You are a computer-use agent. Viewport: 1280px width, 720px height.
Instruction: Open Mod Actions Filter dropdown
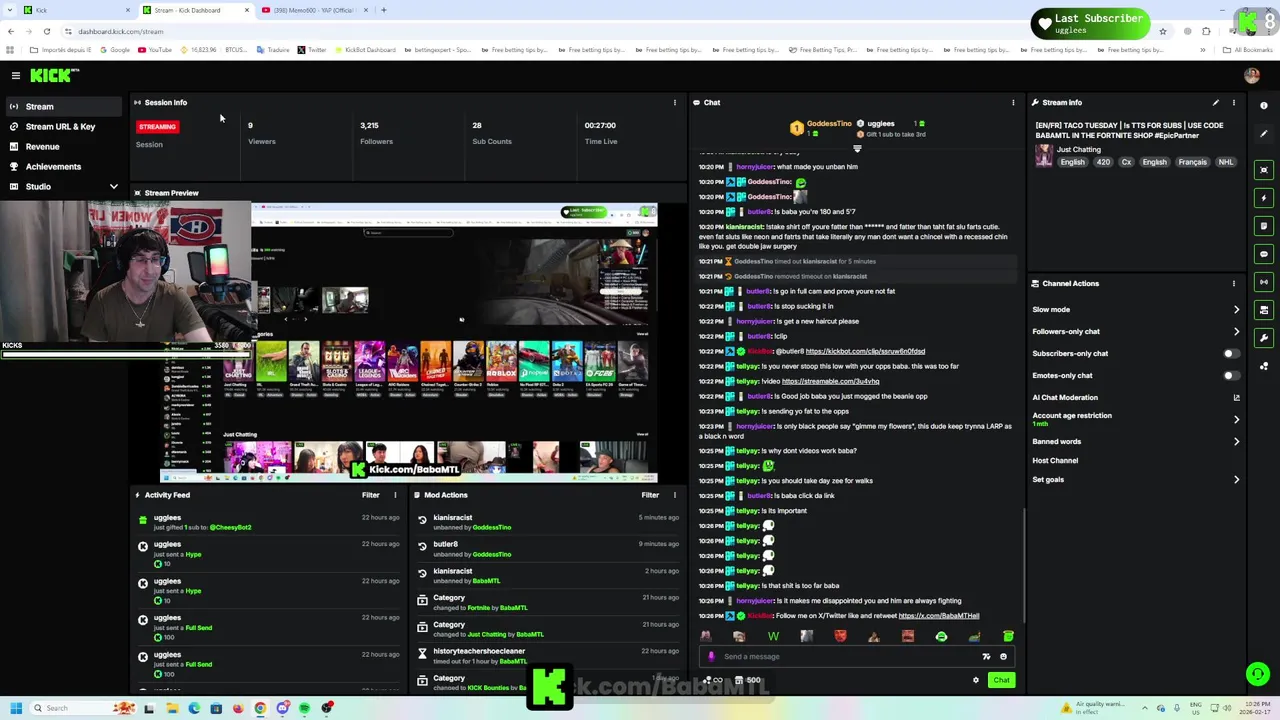coord(650,495)
